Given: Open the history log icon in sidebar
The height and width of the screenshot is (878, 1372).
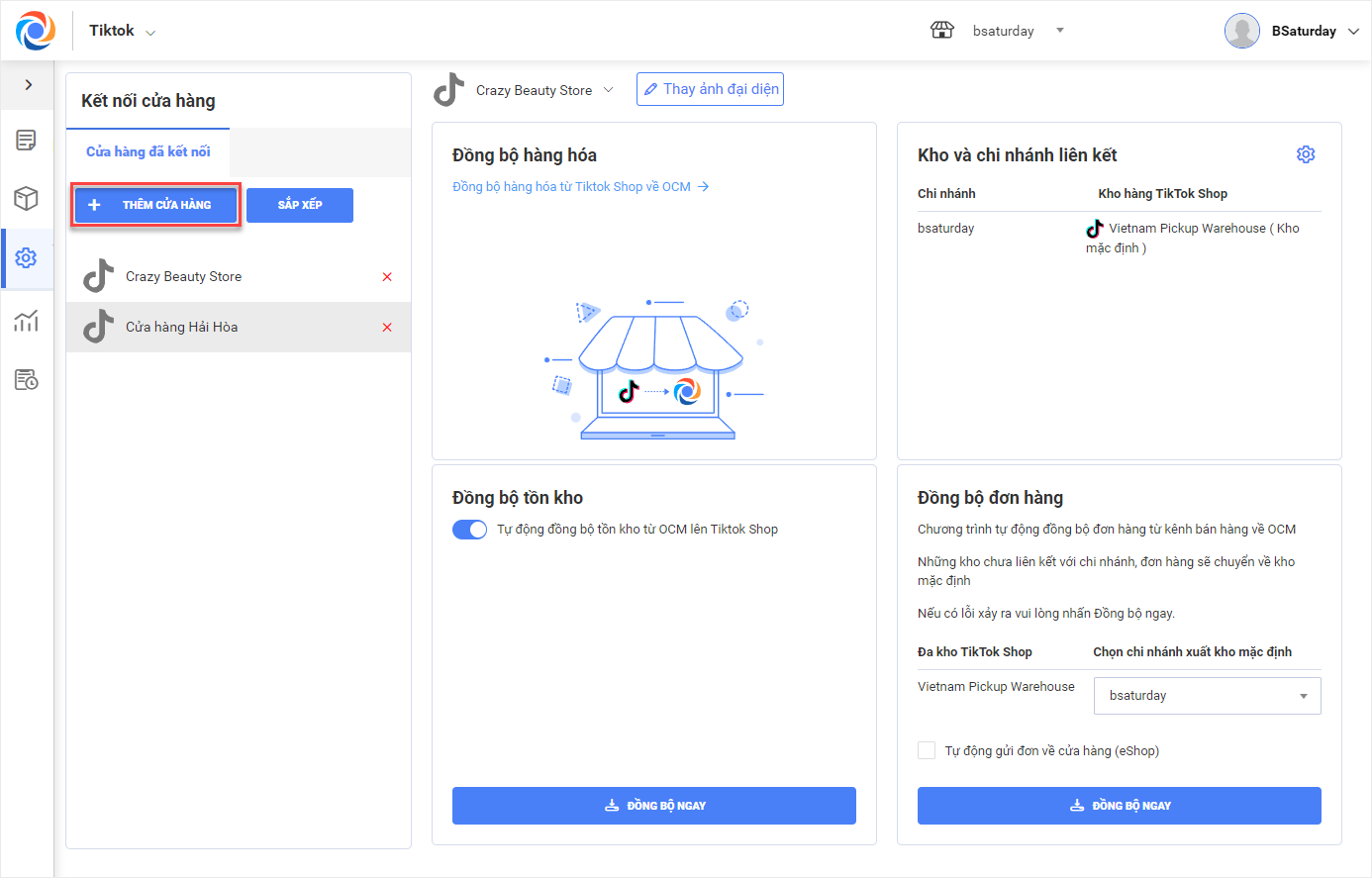Looking at the screenshot, I should tap(27, 380).
